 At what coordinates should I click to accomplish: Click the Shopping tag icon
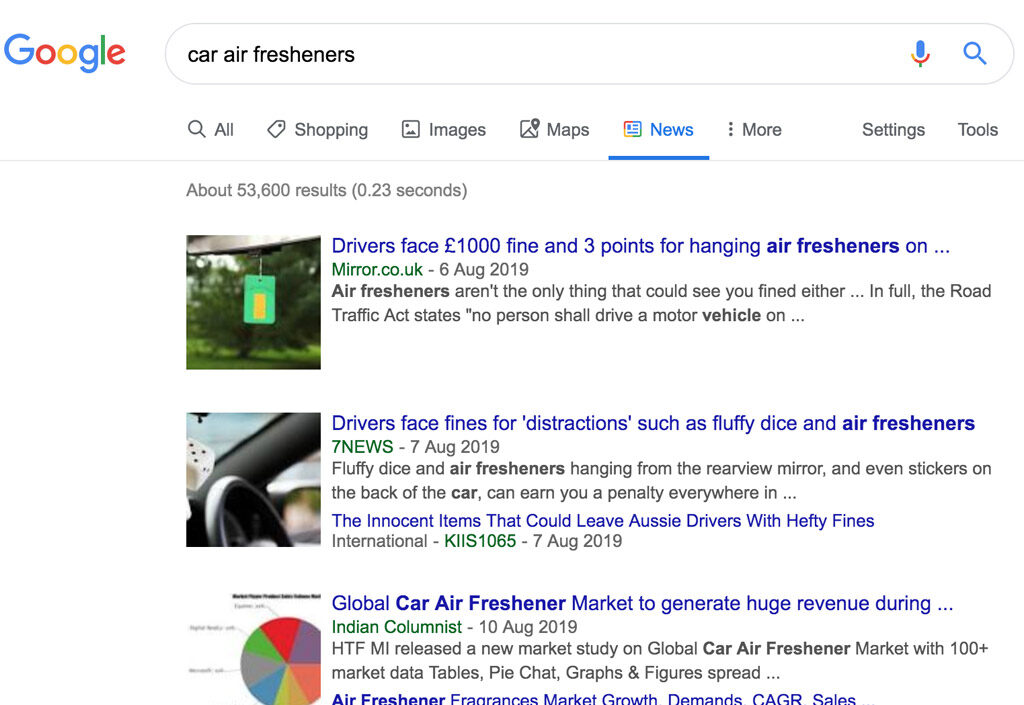(x=276, y=129)
